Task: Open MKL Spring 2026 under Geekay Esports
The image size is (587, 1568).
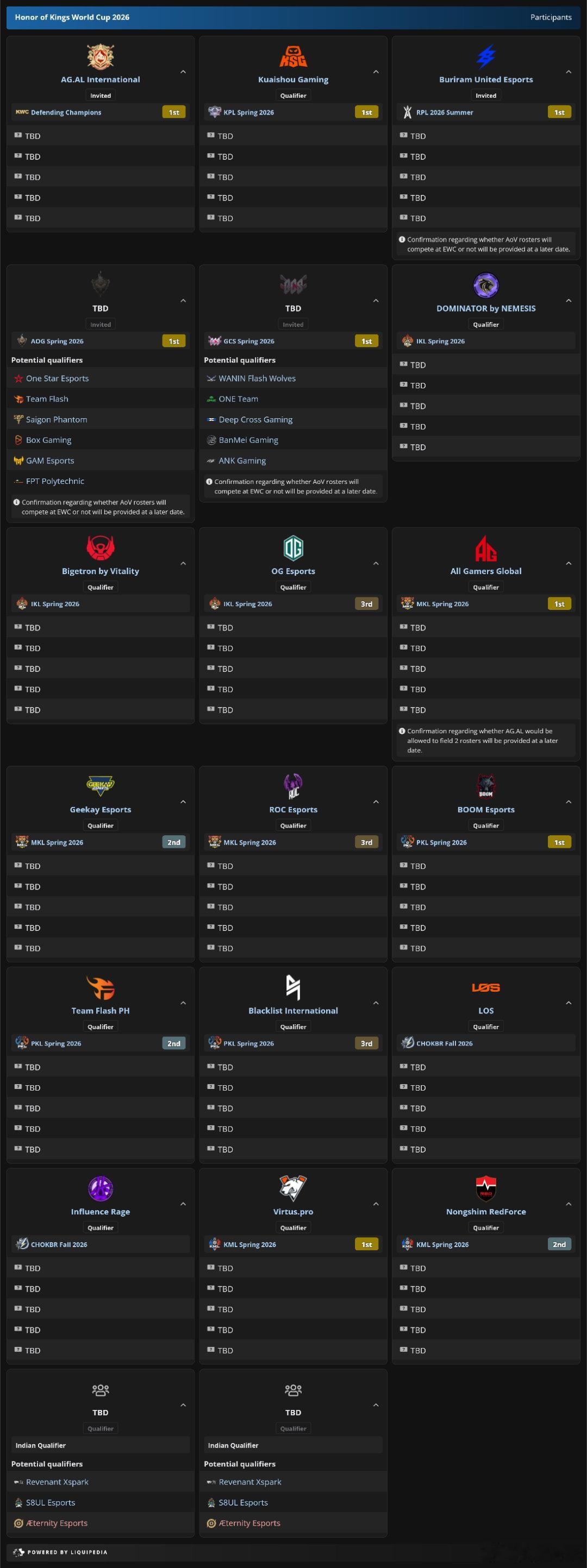Action: pos(57,842)
